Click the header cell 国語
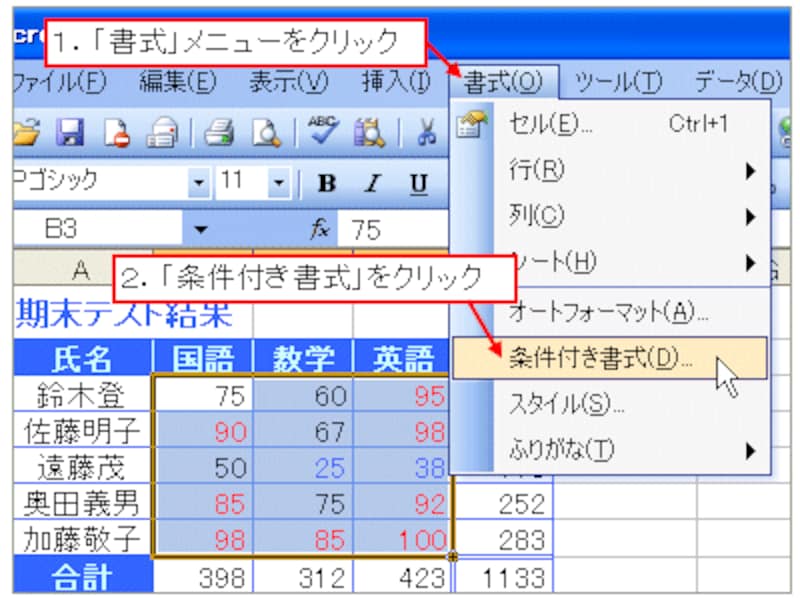 203,358
